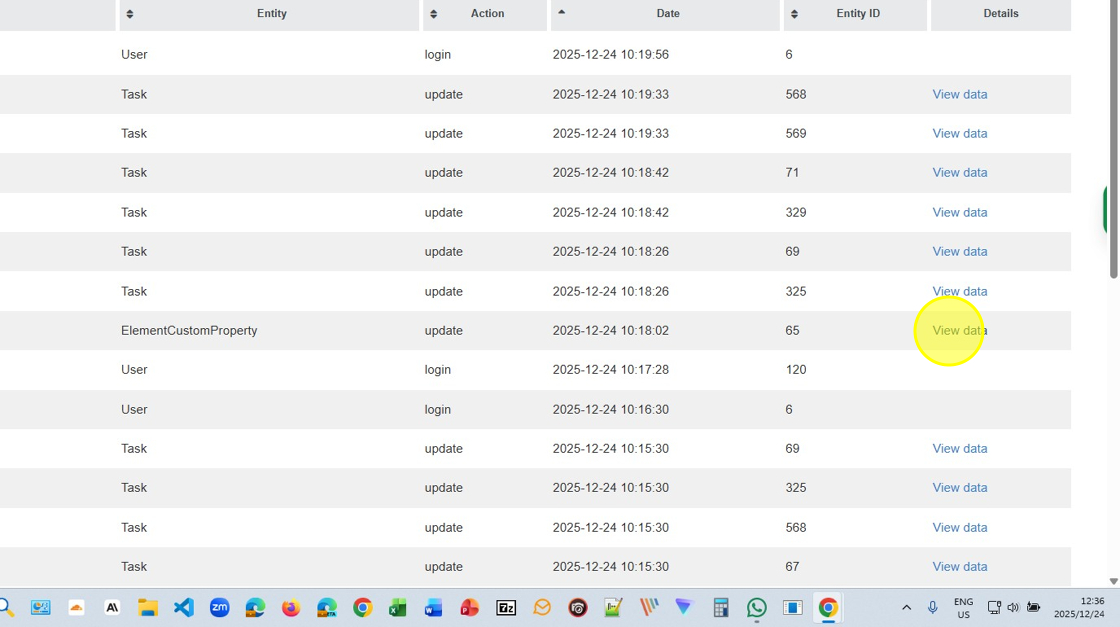Open the ENG US language switcher

[x=963, y=608]
